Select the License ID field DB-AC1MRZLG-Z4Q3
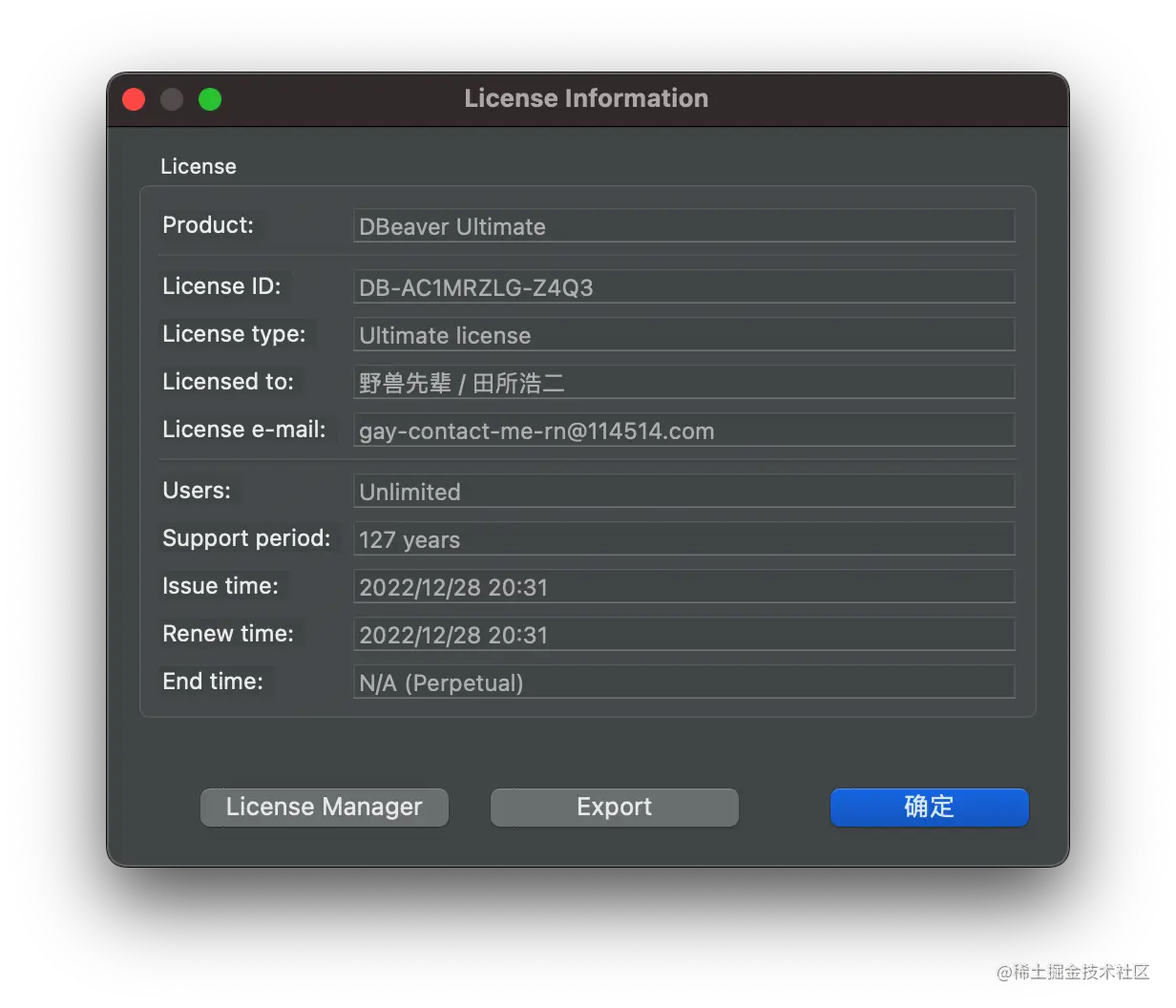The image size is (1176, 1008). tap(683, 287)
